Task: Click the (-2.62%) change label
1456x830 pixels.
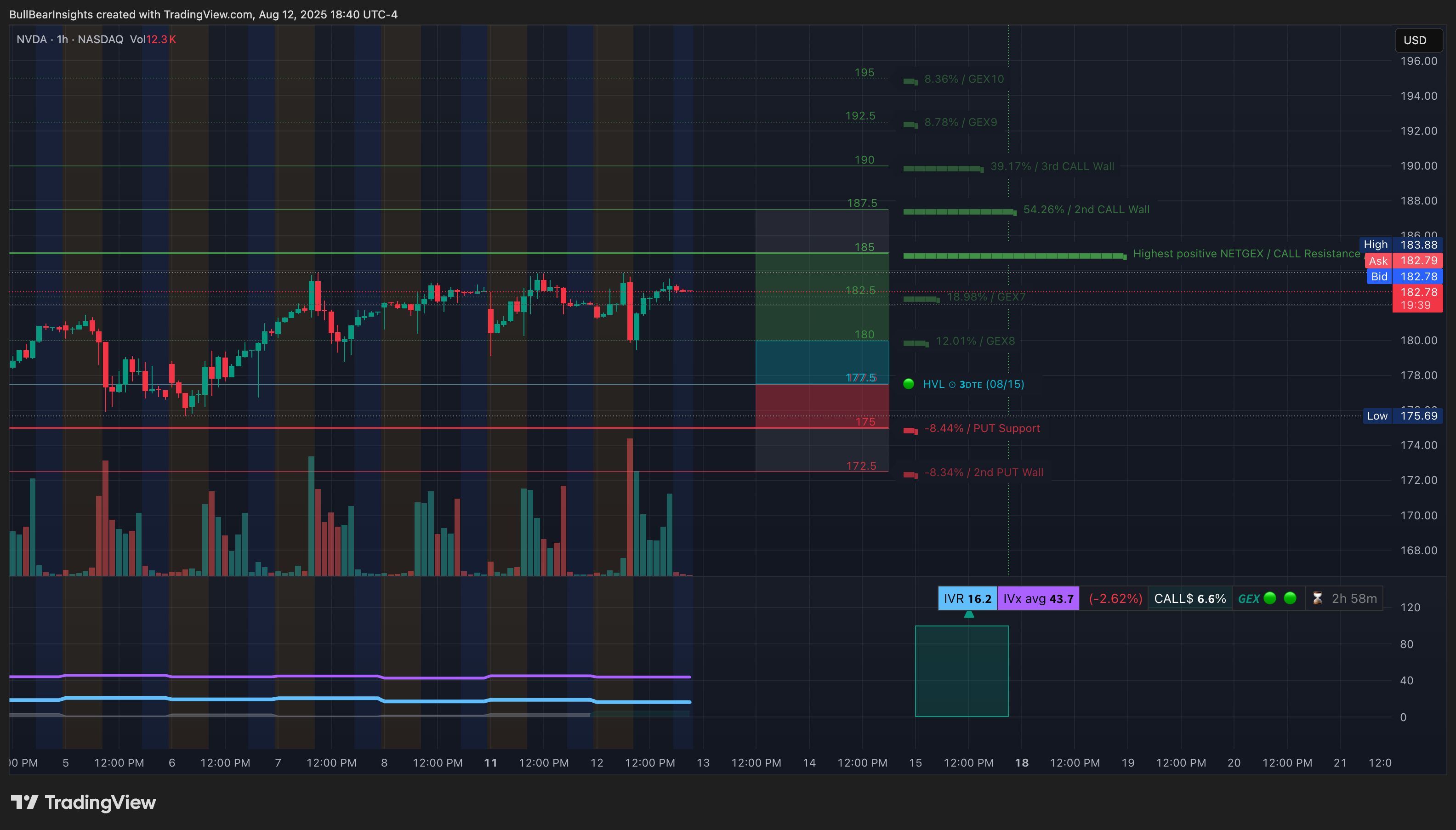Action: [x=1115, y=598]
